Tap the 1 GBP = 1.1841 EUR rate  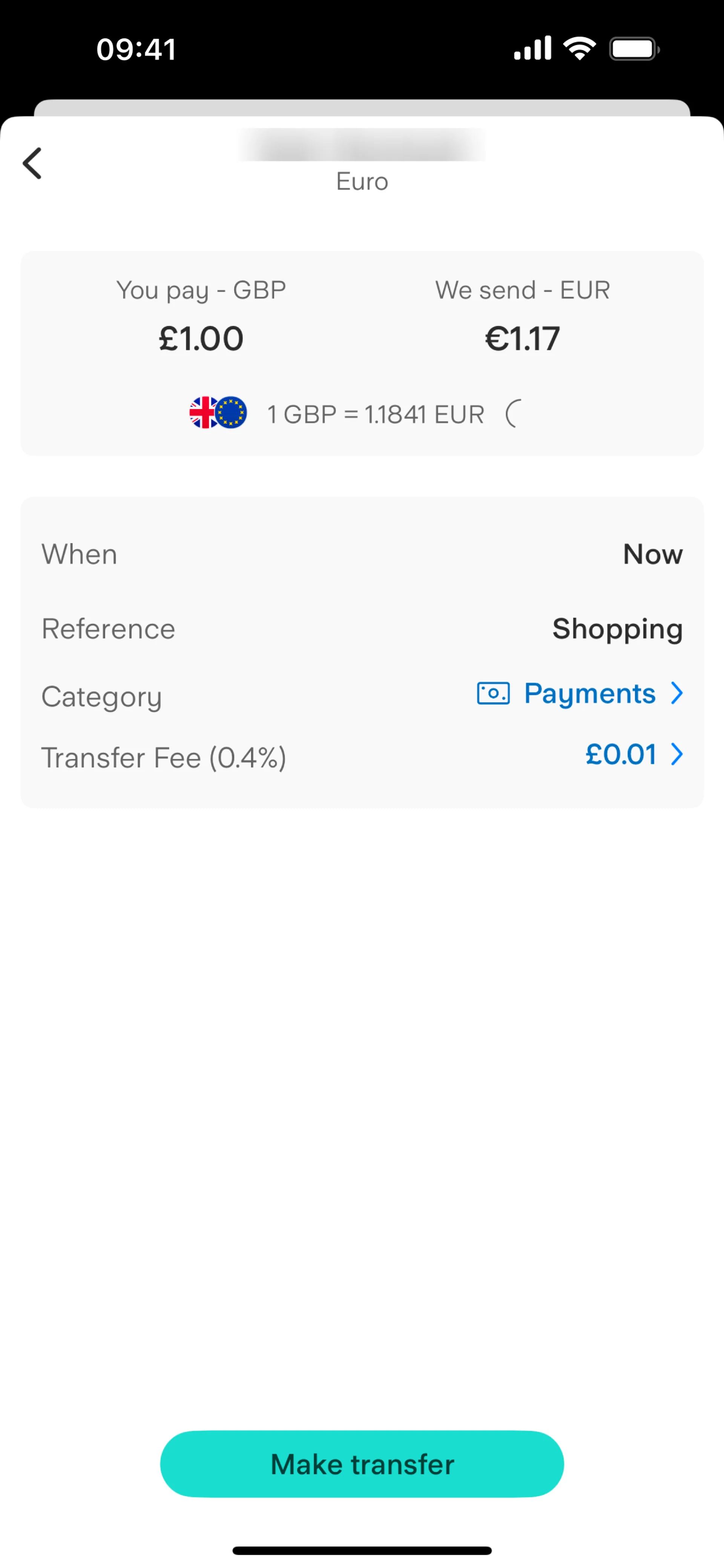click(376, 415)
